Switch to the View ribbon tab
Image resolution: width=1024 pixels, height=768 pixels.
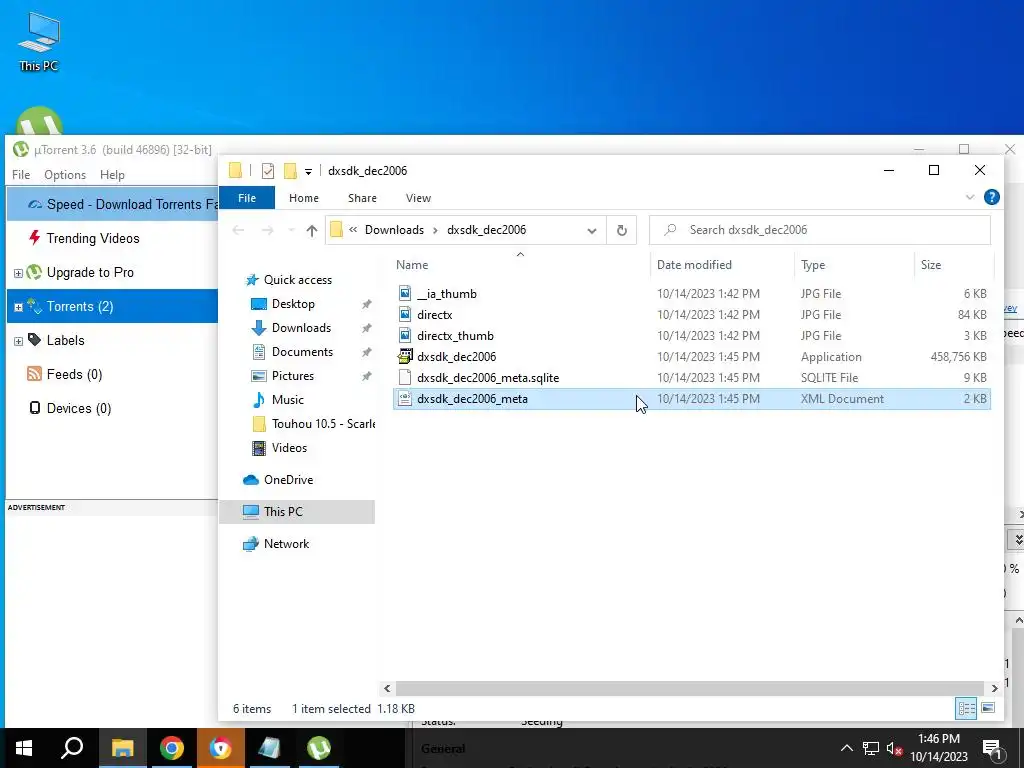click(x=418, y=198)
